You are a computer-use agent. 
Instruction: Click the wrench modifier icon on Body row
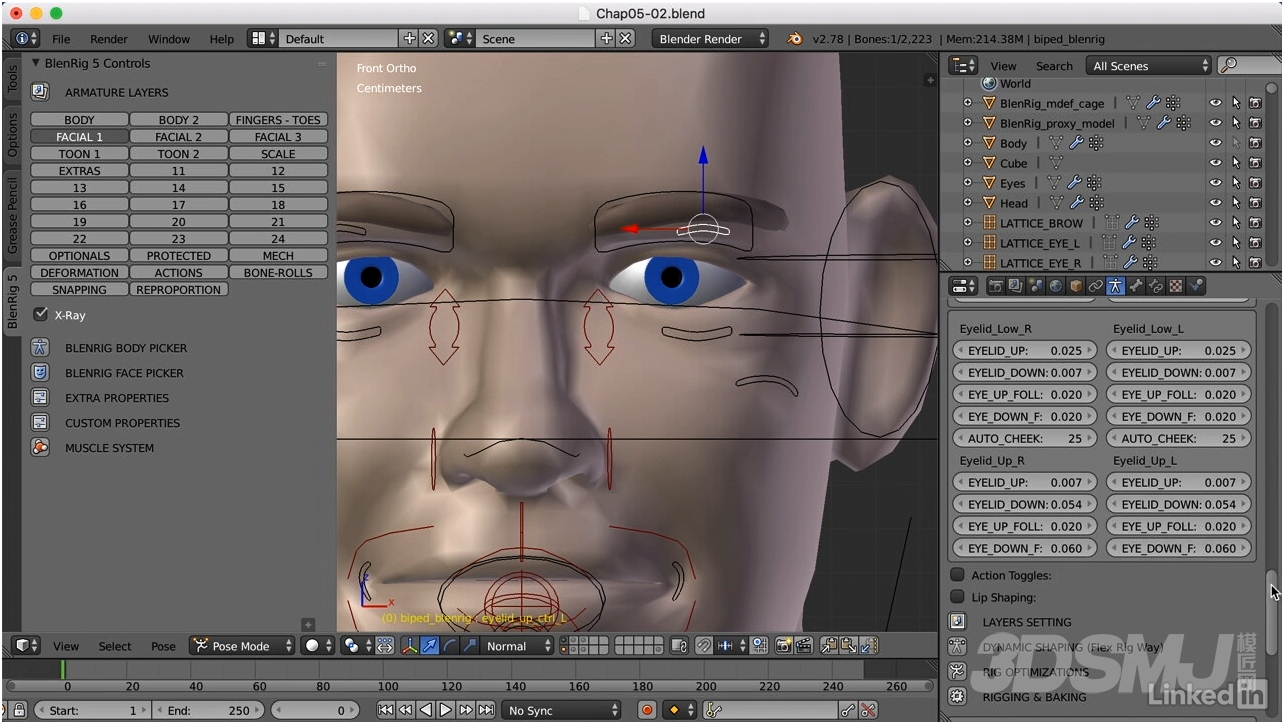coord(1076,143)
